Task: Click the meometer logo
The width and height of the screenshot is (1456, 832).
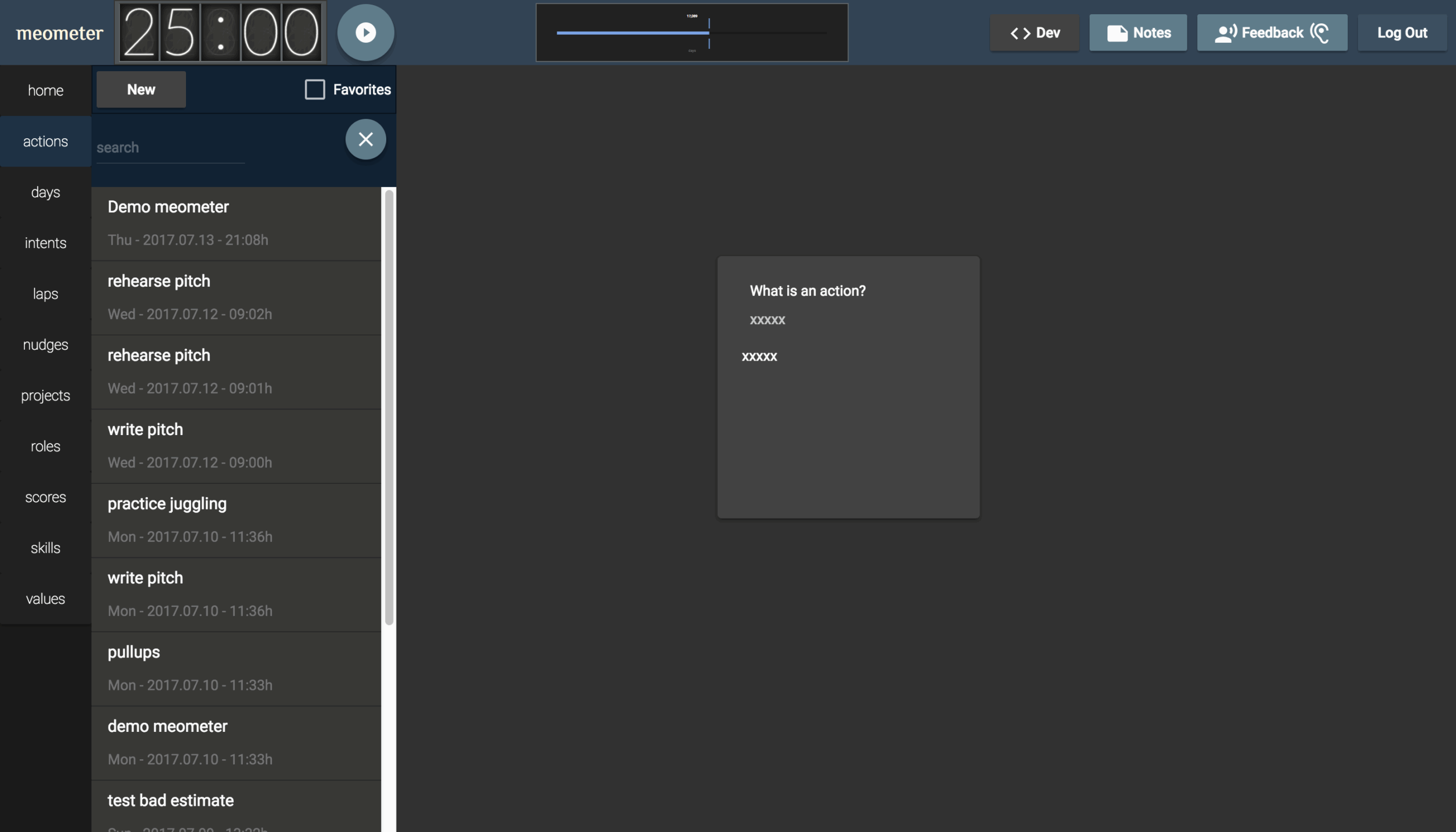Action: pos(59,33)
